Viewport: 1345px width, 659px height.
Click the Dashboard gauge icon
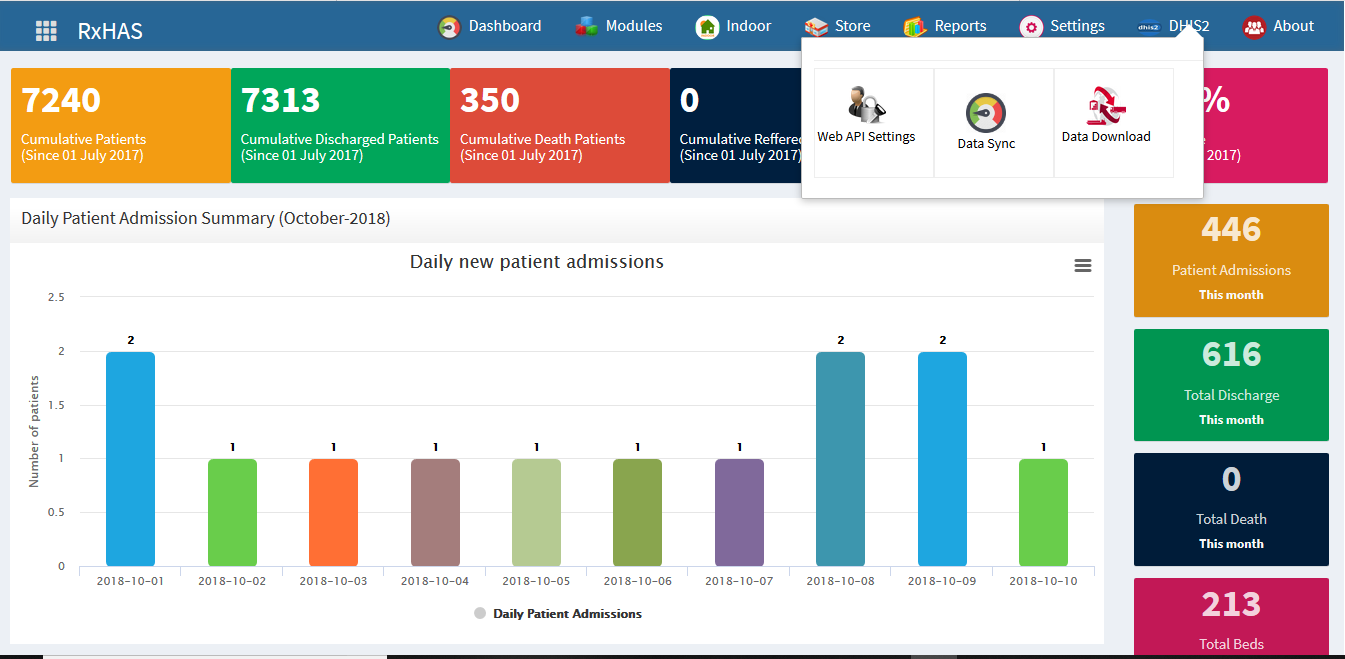tap(450, 27)
